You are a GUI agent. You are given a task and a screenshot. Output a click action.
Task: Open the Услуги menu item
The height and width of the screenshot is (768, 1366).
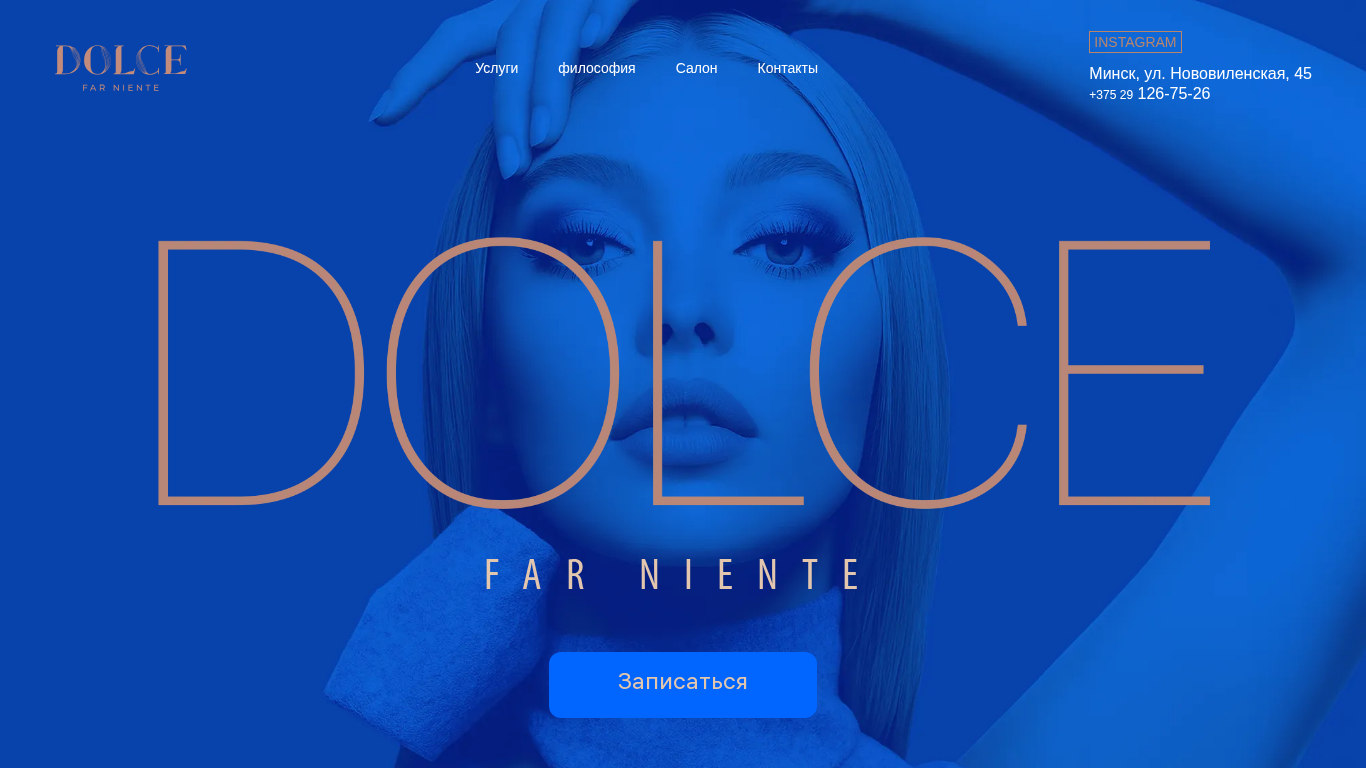tap(496, 68)
